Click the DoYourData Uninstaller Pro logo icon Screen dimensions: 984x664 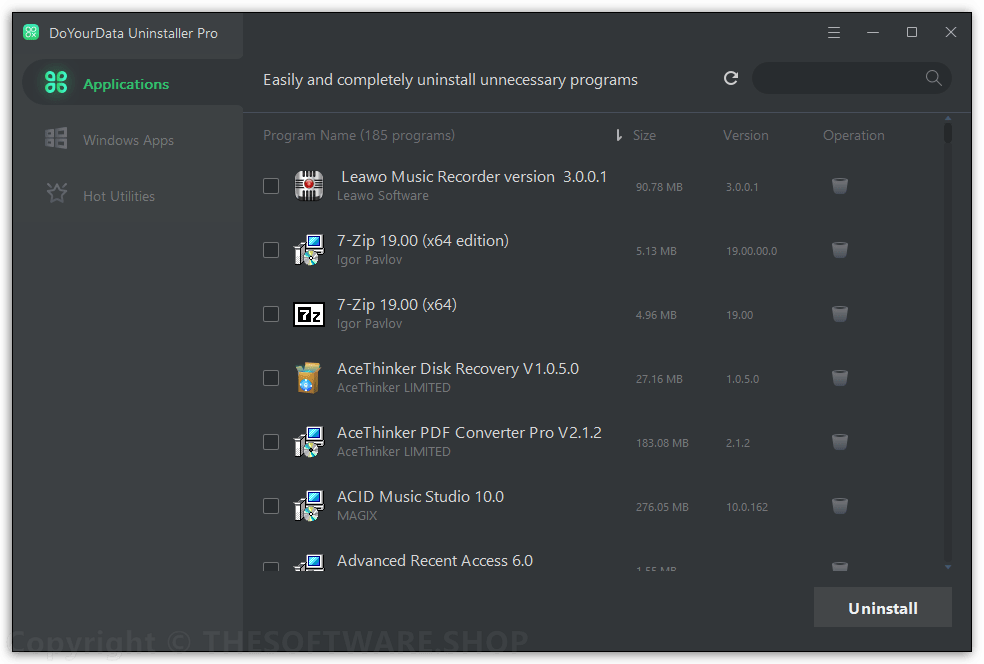[x=31, y=32]
